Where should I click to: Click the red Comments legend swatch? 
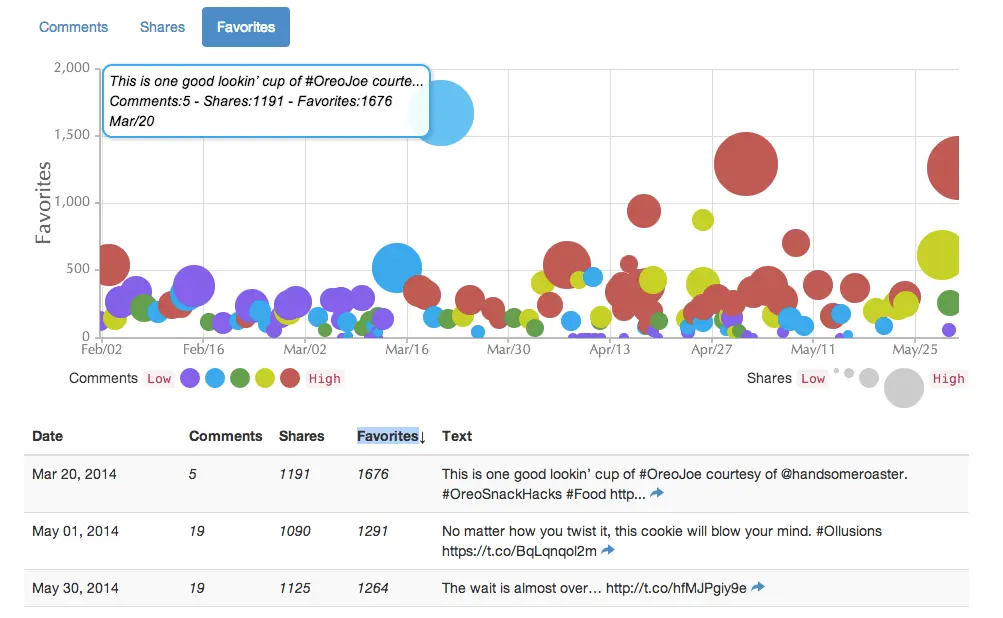click(290, 378)
